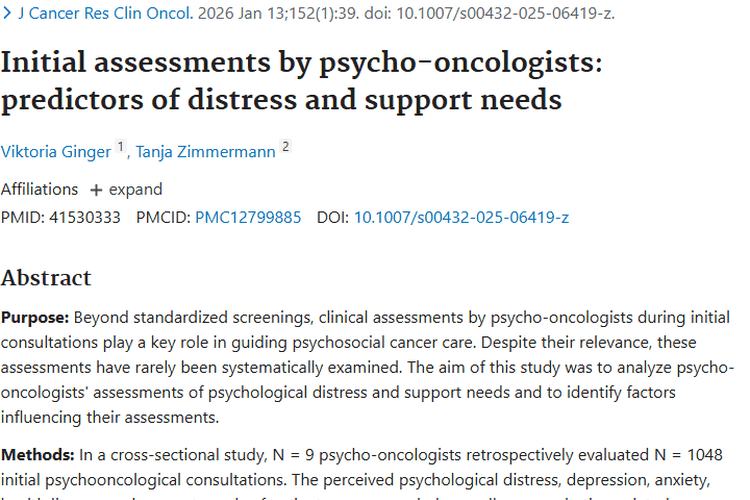Click the PMCID label text
Viewport: 750px width, 500px height.
click(163, 217)
